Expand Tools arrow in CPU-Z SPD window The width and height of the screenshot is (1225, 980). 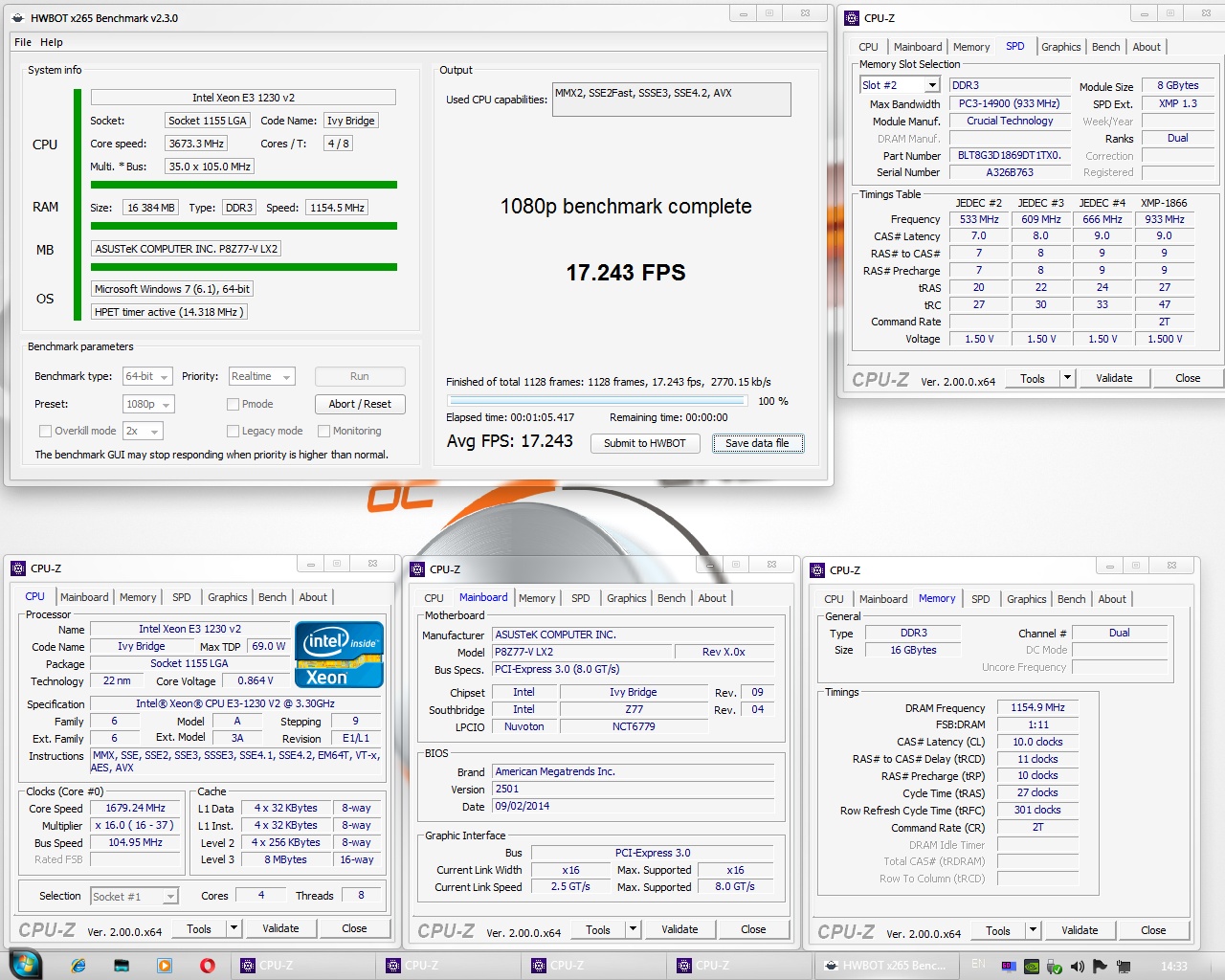click(1067, 378)
